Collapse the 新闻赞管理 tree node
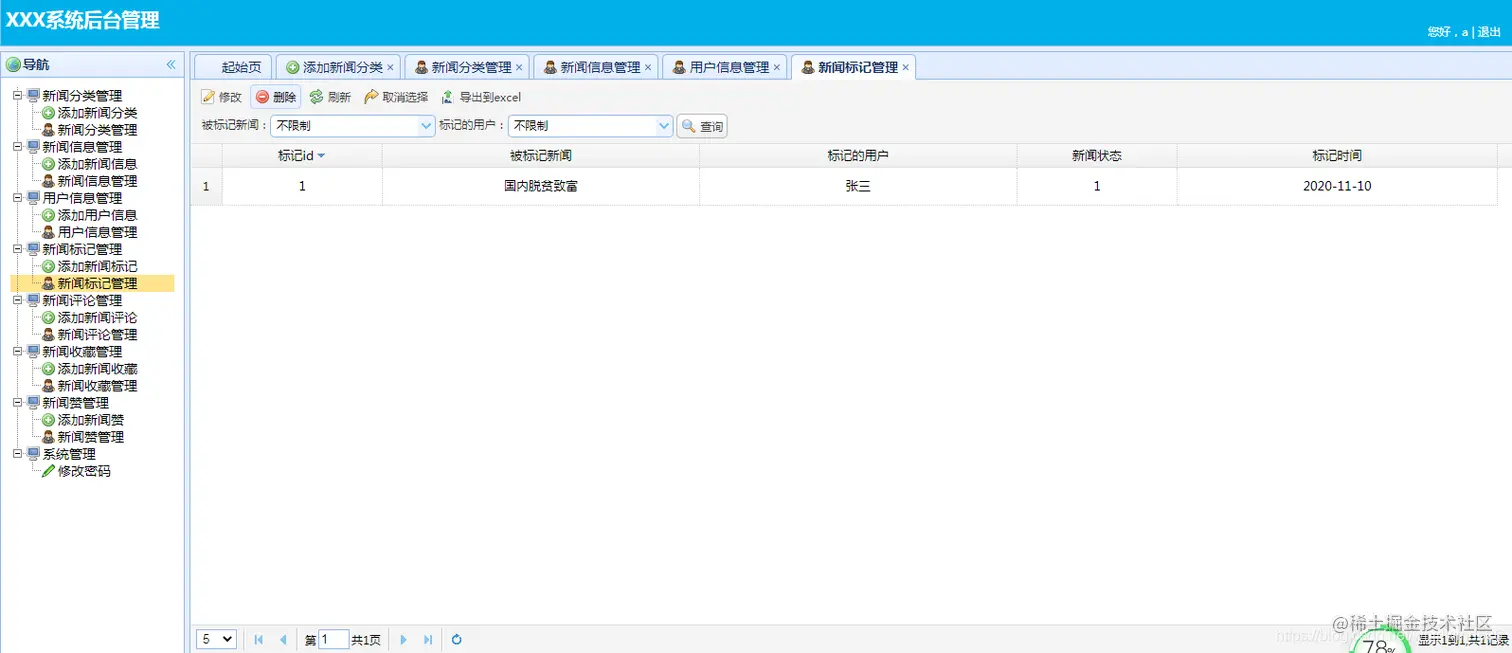Screen dimensions: 1512x653 click(17, 403)
